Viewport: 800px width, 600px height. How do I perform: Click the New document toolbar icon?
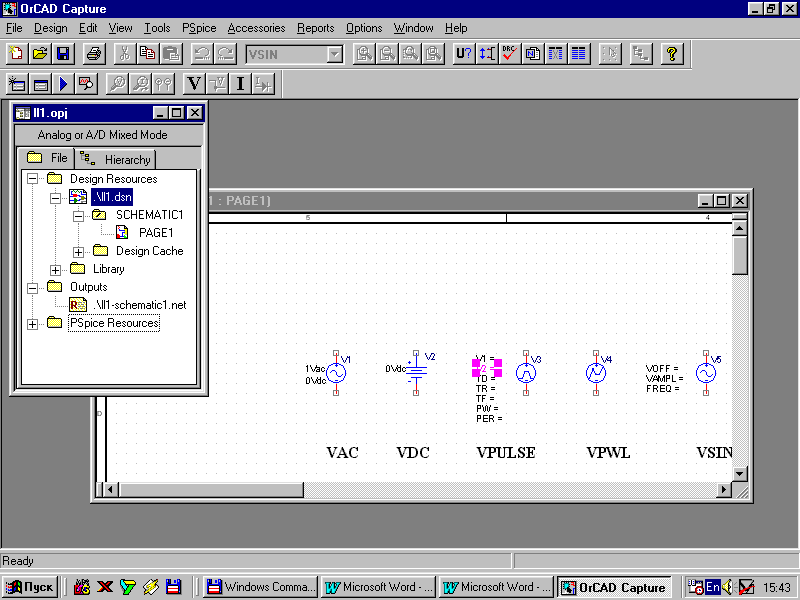click(17, 54)
